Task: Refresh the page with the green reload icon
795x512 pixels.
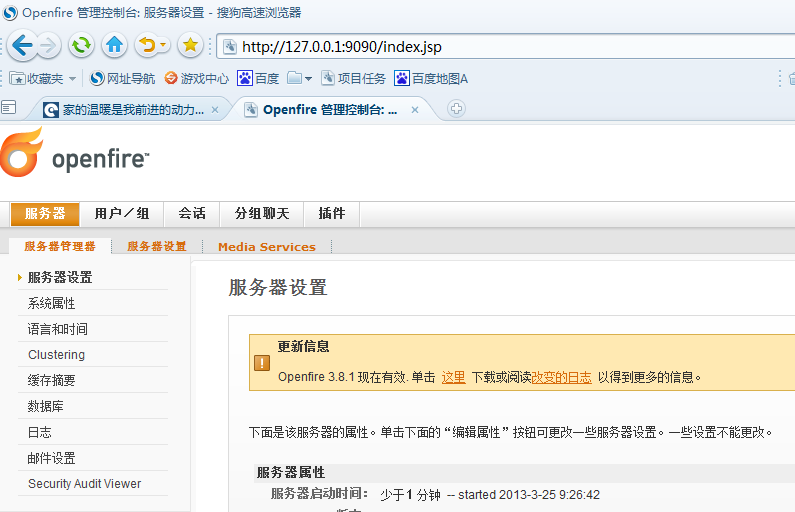Action: [81, 46]
